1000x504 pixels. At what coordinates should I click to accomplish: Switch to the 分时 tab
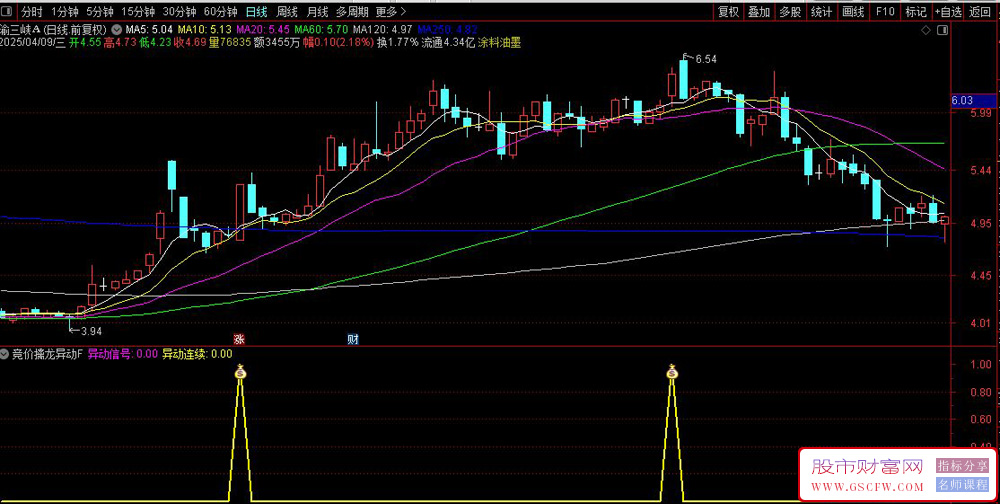point(31,11)
